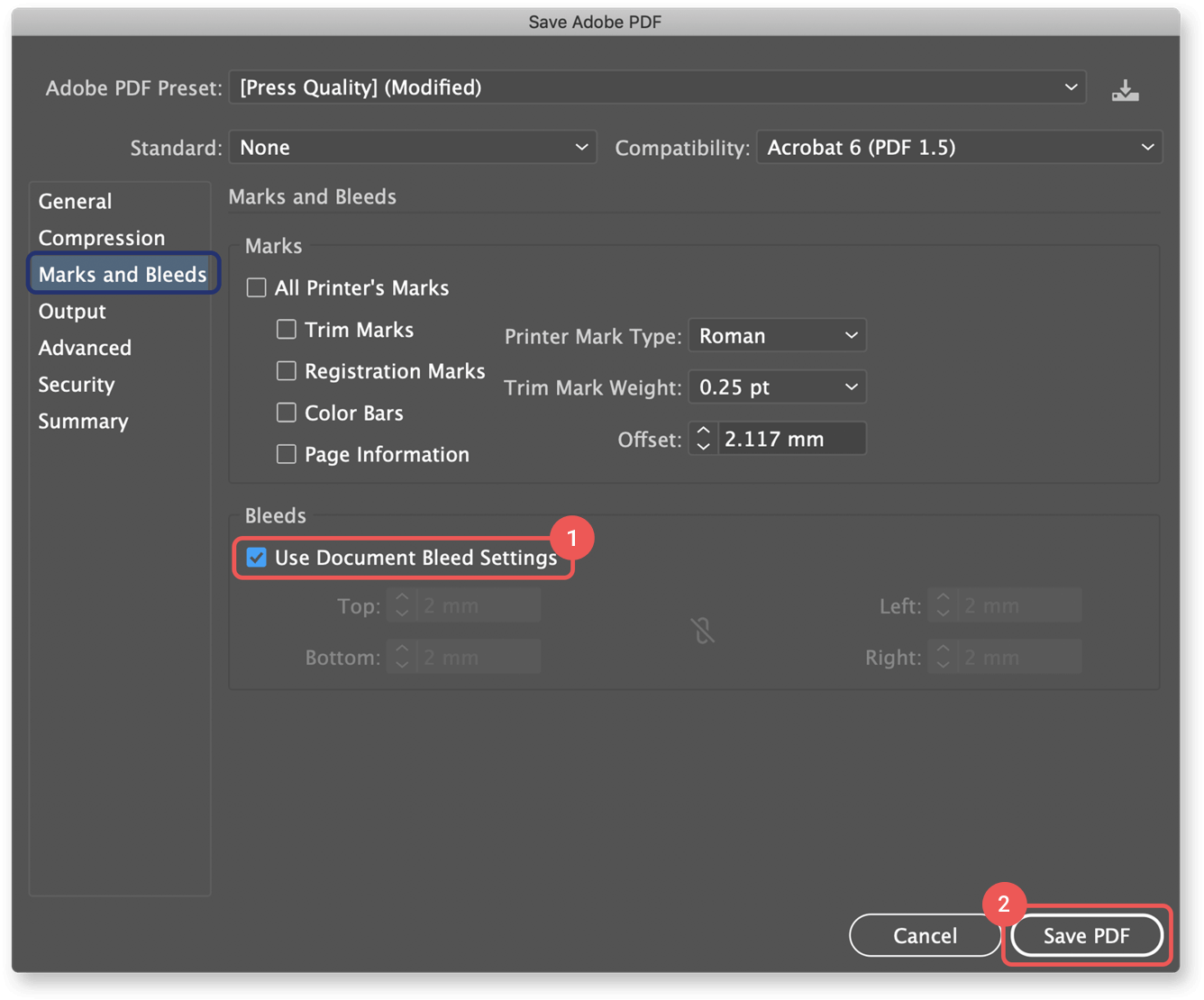
Task: Check the Color Bars option
Action: click(x=287, y=413)
